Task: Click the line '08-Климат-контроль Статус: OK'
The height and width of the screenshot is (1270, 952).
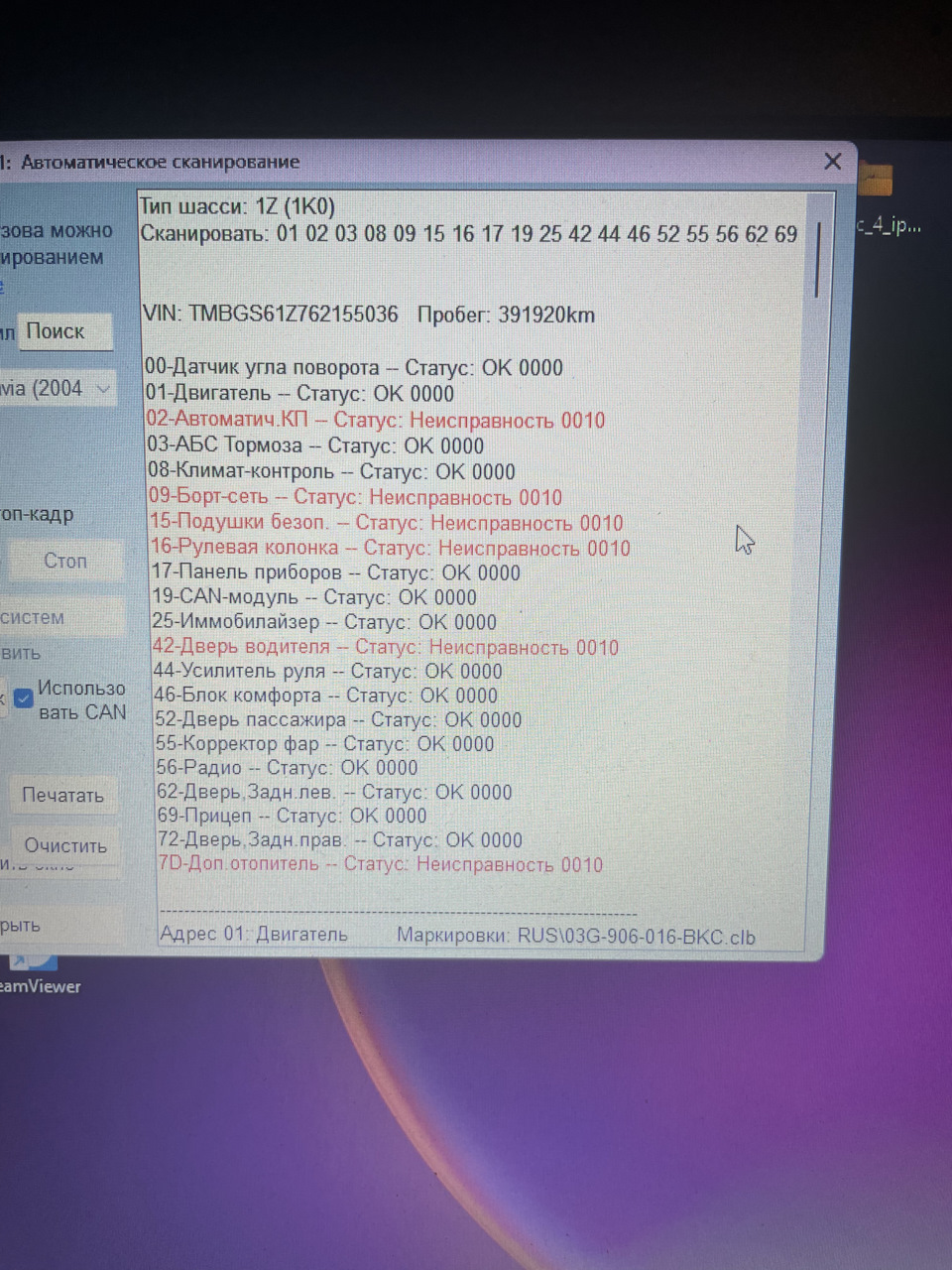Action: (x=332, y=471)
